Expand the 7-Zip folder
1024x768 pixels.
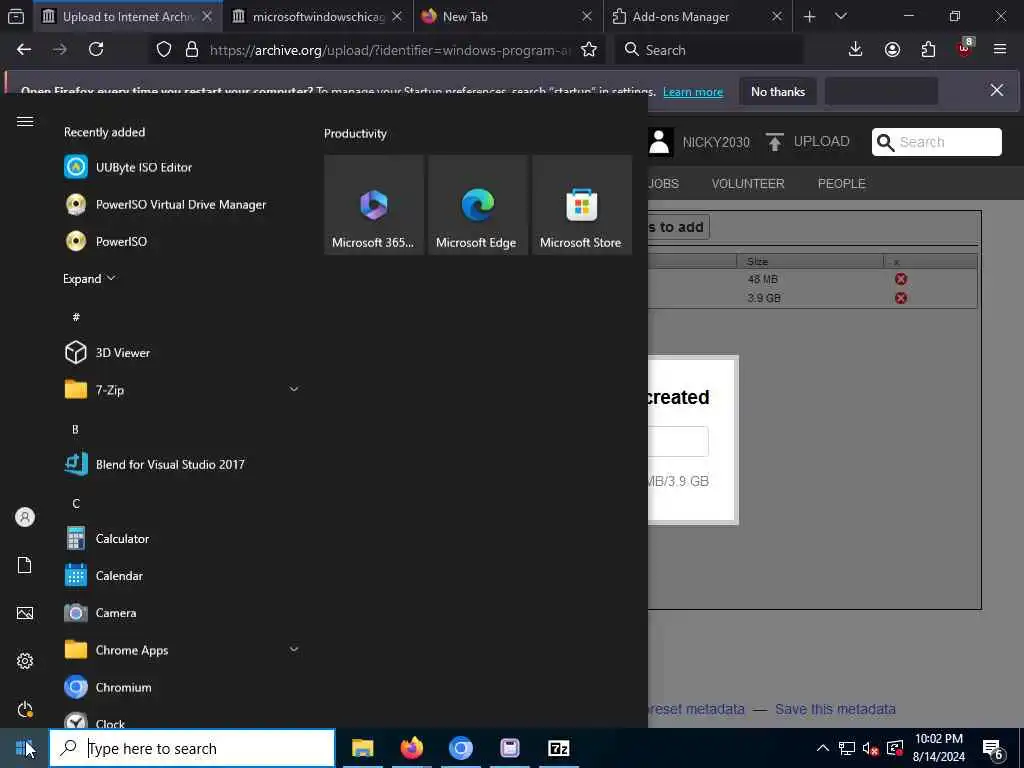coord(294,390)
